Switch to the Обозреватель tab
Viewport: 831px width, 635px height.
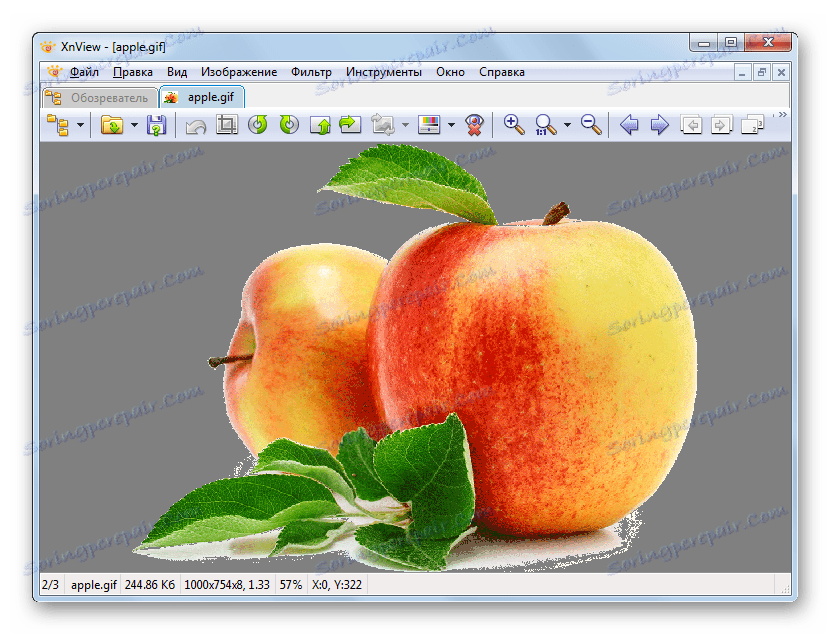pos(99,98)
